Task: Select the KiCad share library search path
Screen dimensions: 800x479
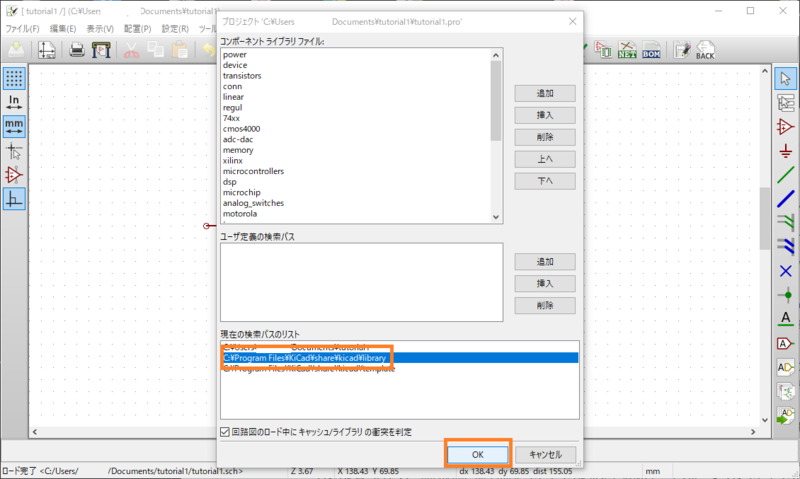Action: point(400,358)
